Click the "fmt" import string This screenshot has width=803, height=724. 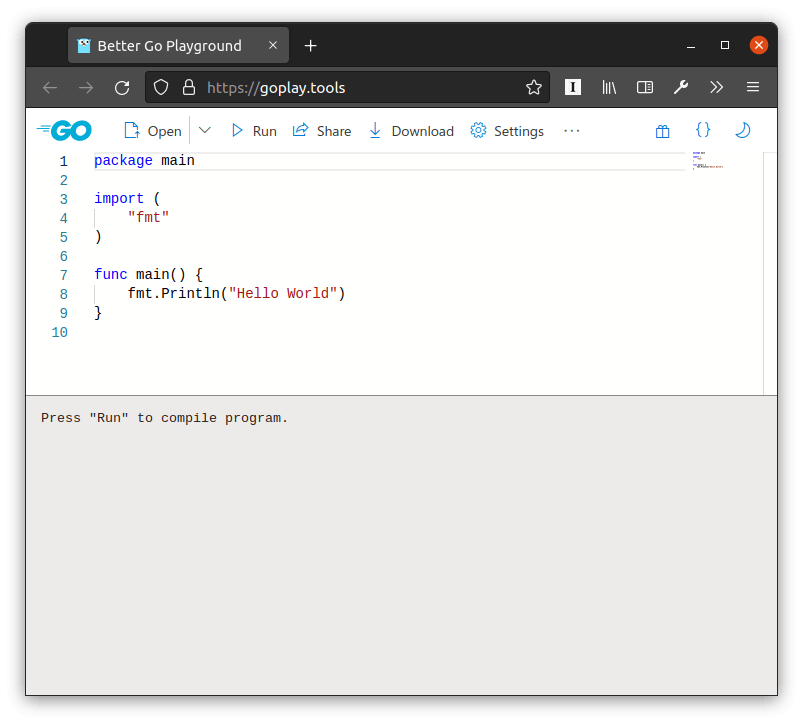click(149, 218)
